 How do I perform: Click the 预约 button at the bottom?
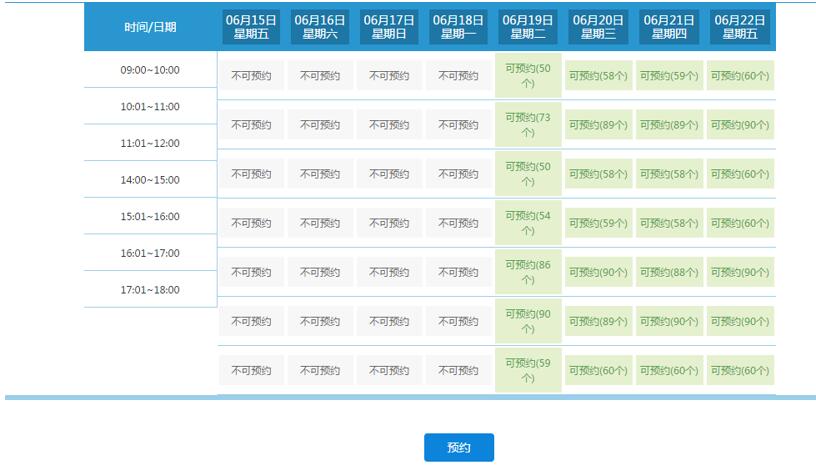pyautogui.click(x=458, y=448)
